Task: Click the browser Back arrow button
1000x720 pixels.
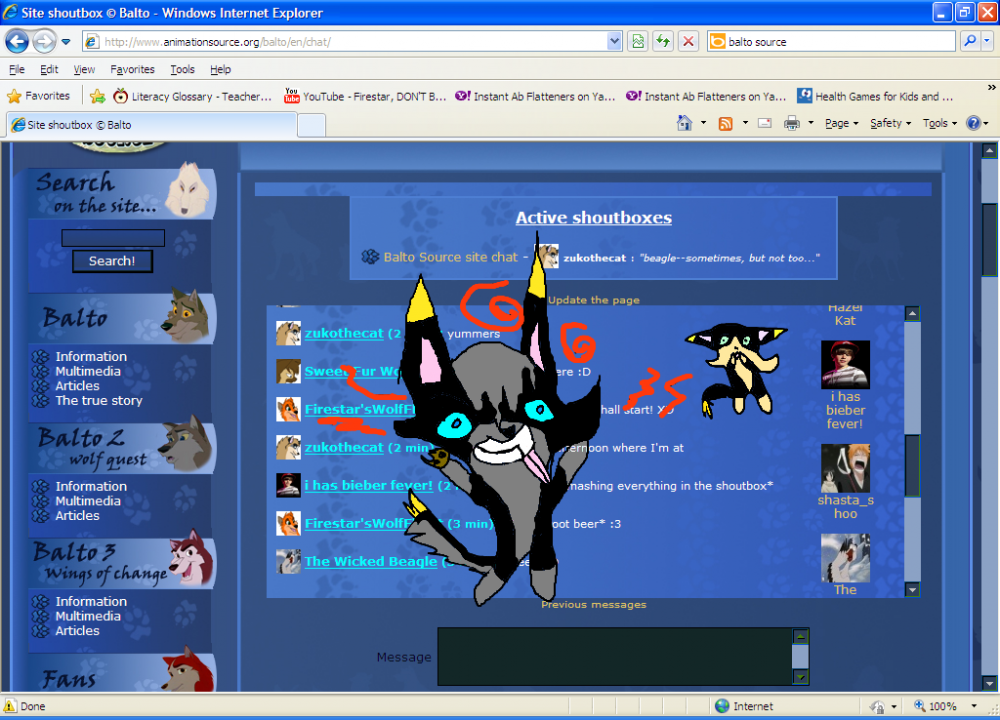Action: [x=17, y=42]
